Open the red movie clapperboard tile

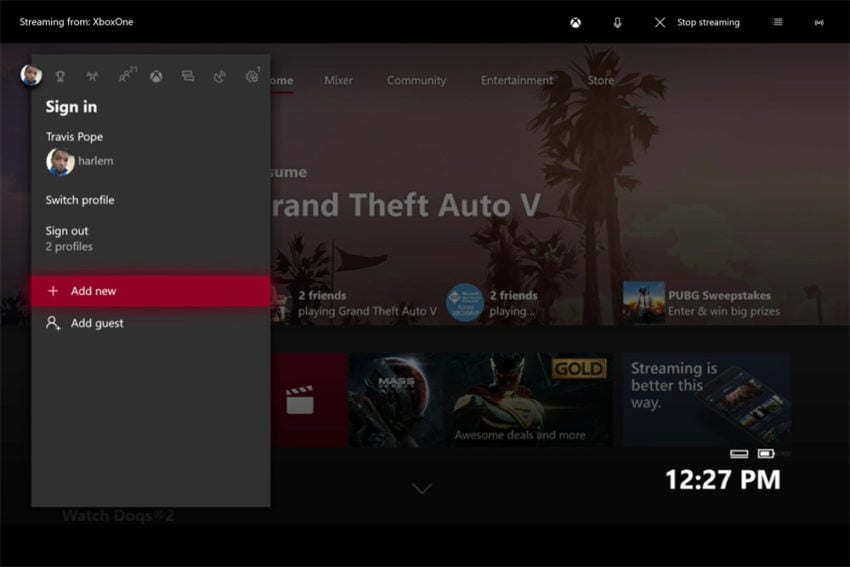308,400
